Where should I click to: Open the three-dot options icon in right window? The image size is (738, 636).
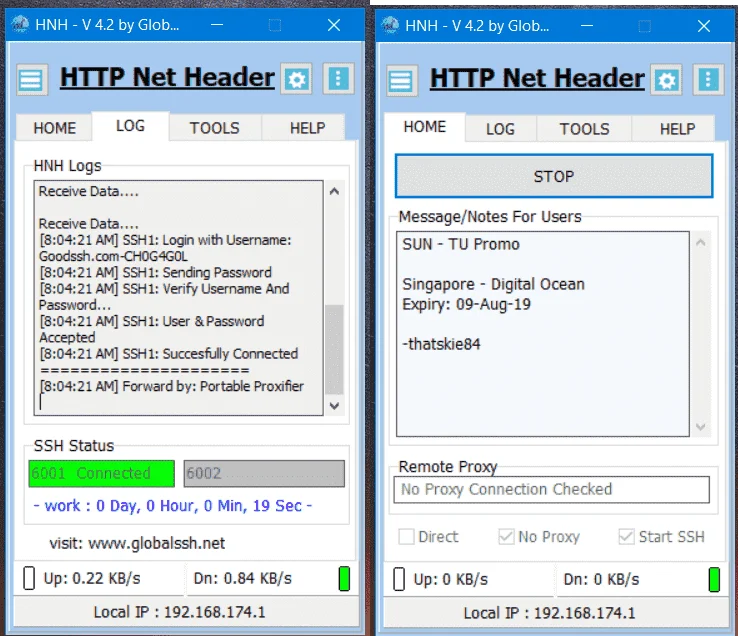[708, 80]
